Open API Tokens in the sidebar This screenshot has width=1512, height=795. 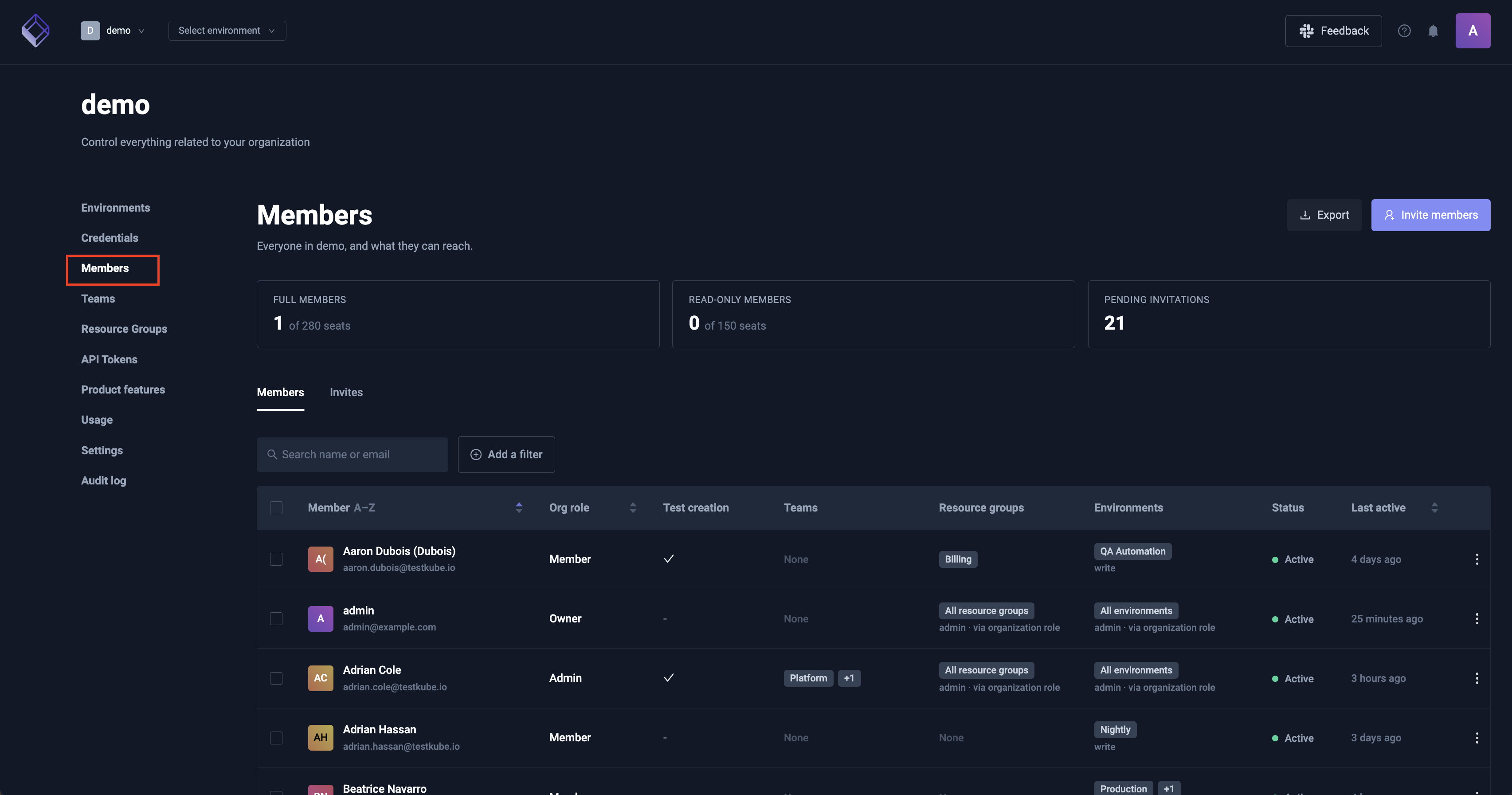pyautogui.click(x=109, y=359)
